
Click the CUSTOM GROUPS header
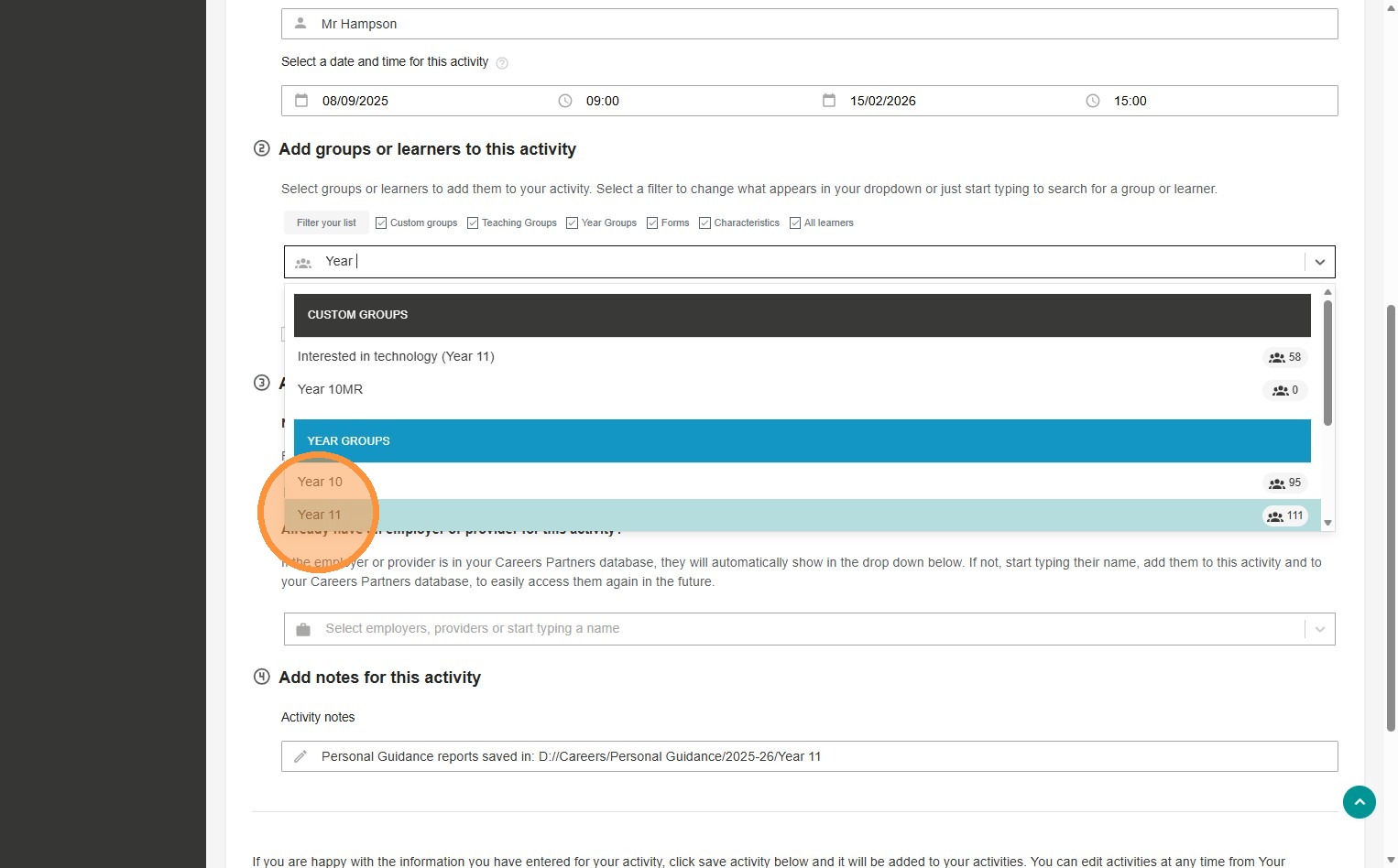click(x=803, y=315)
